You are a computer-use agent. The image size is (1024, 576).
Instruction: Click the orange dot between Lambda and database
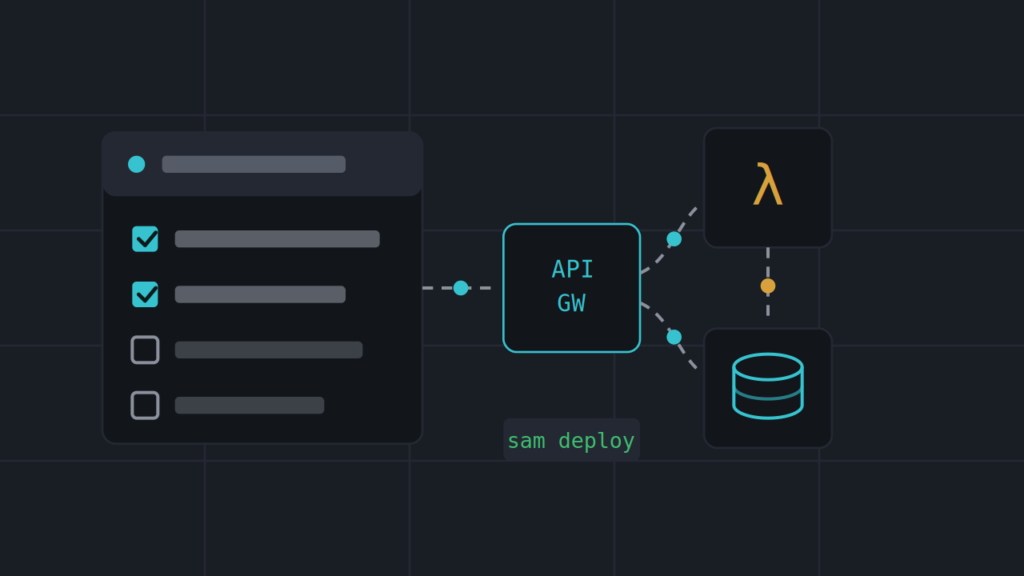768,286
